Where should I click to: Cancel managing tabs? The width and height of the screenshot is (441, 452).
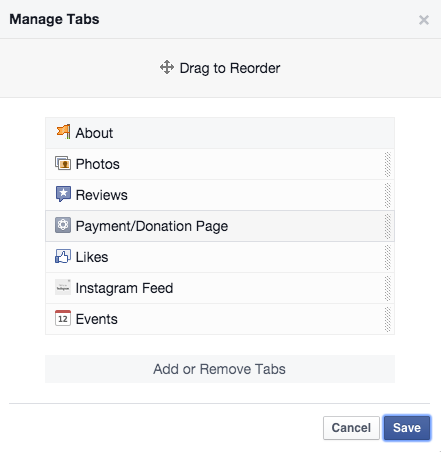[351, 428]
